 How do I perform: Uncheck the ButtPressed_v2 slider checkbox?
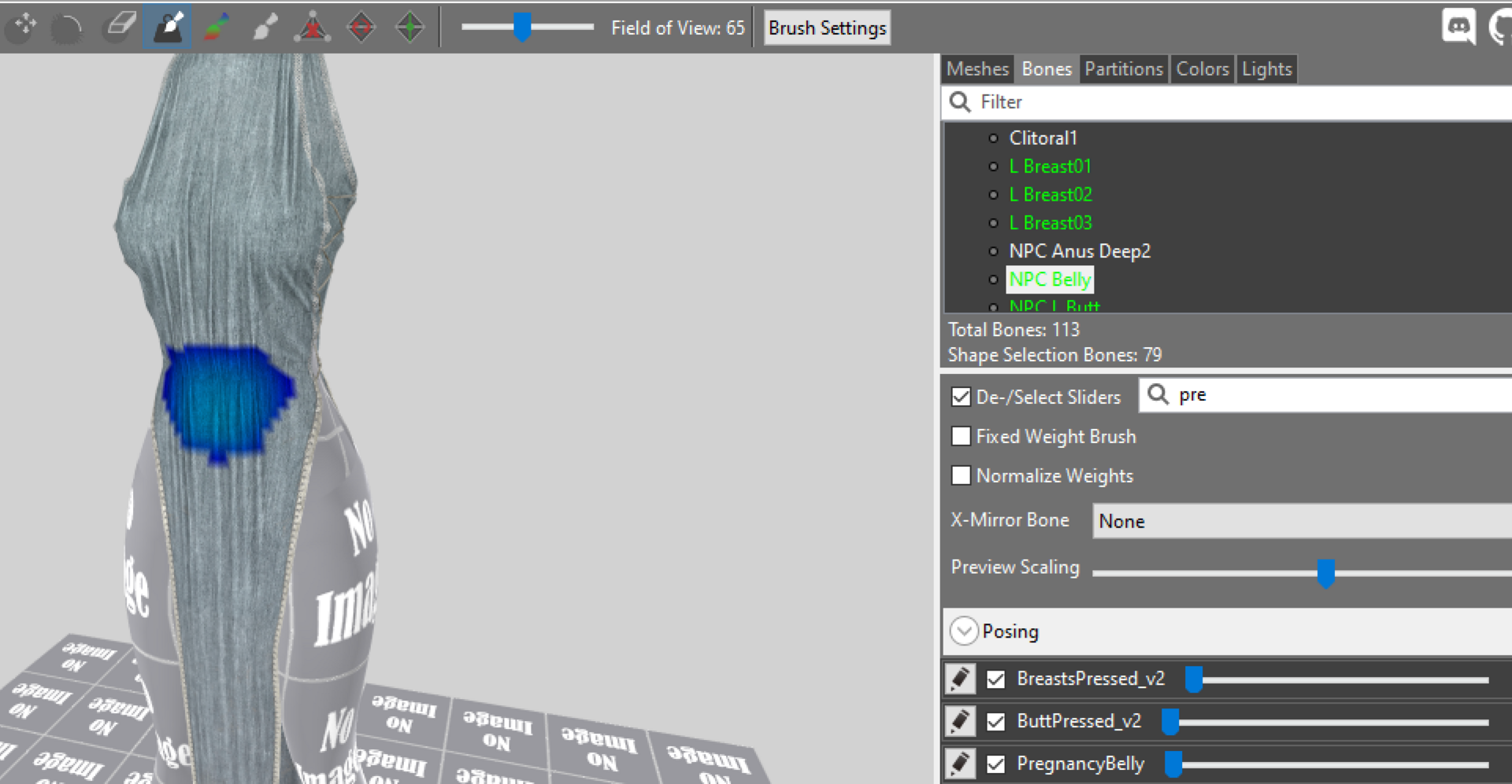tap(995, 721)
